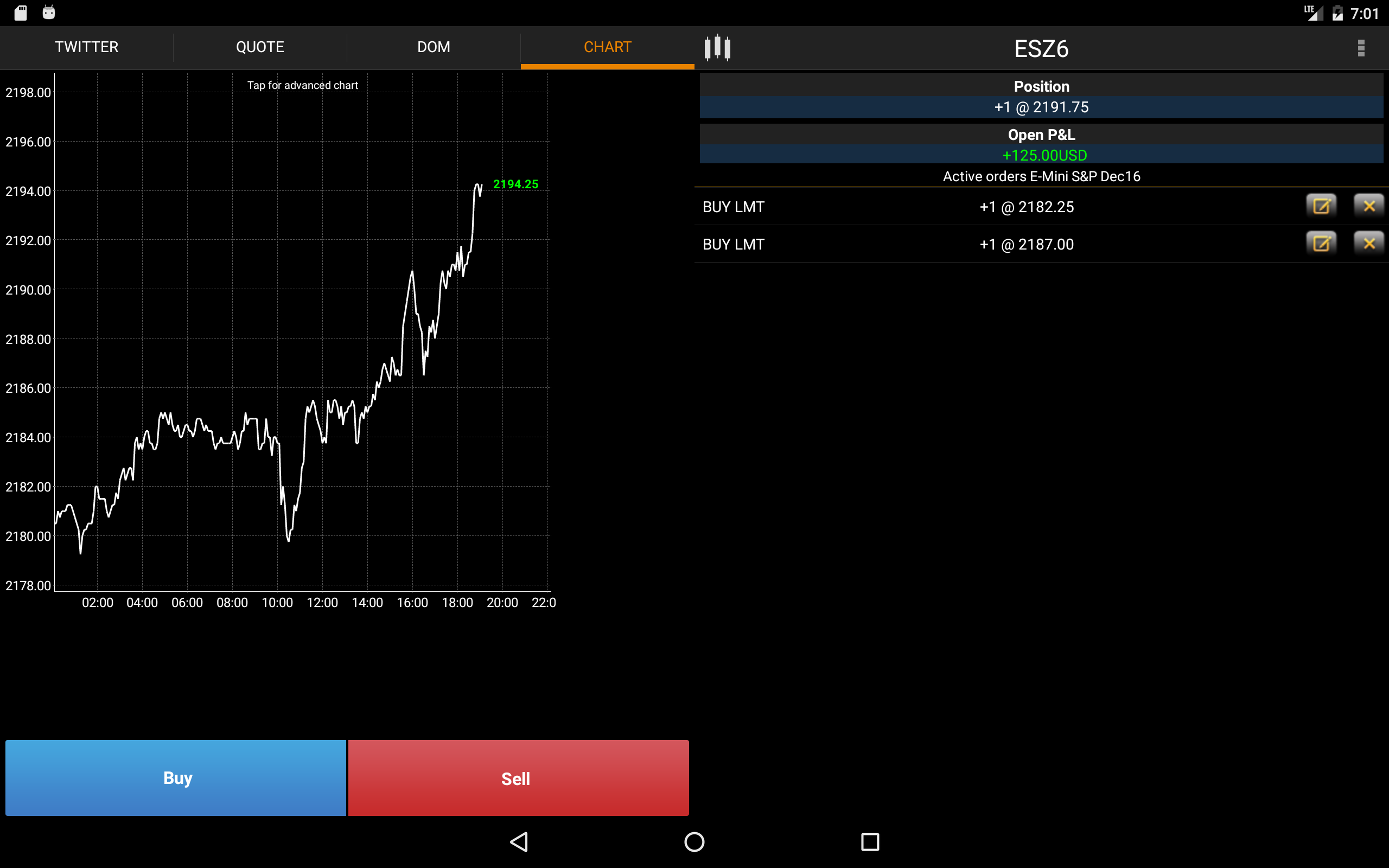
Task: Open the three-dot overflow menu
Action: (x=1360, y=48)
